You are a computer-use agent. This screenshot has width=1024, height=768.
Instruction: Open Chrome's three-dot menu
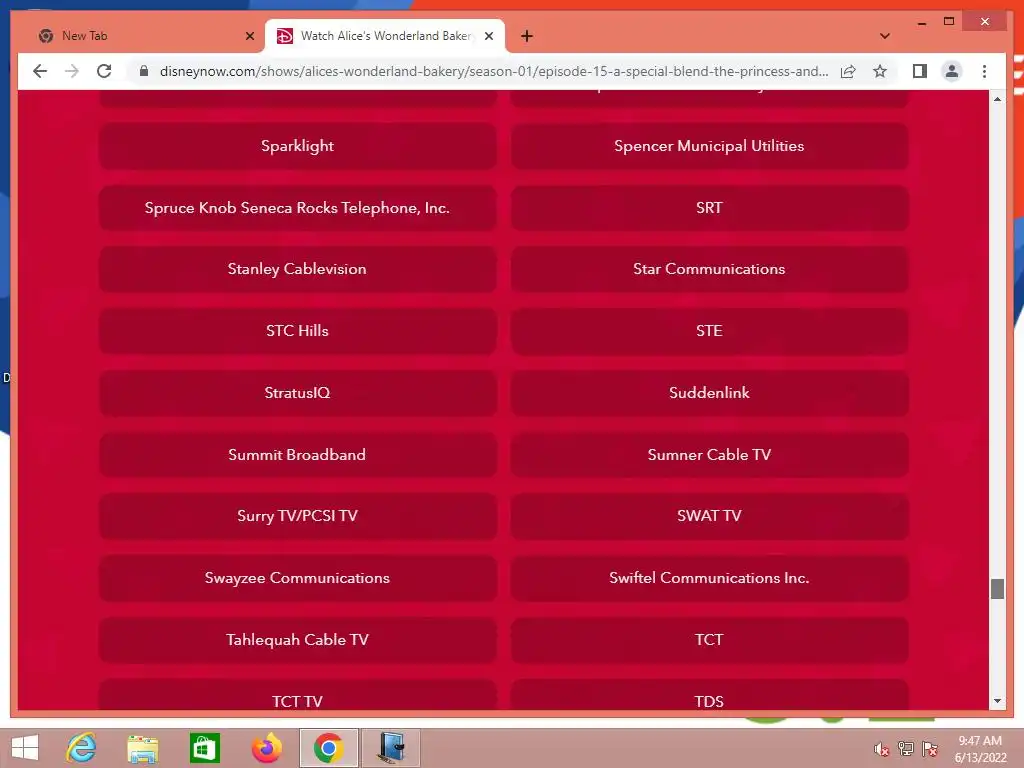click(x=984, y=71)
